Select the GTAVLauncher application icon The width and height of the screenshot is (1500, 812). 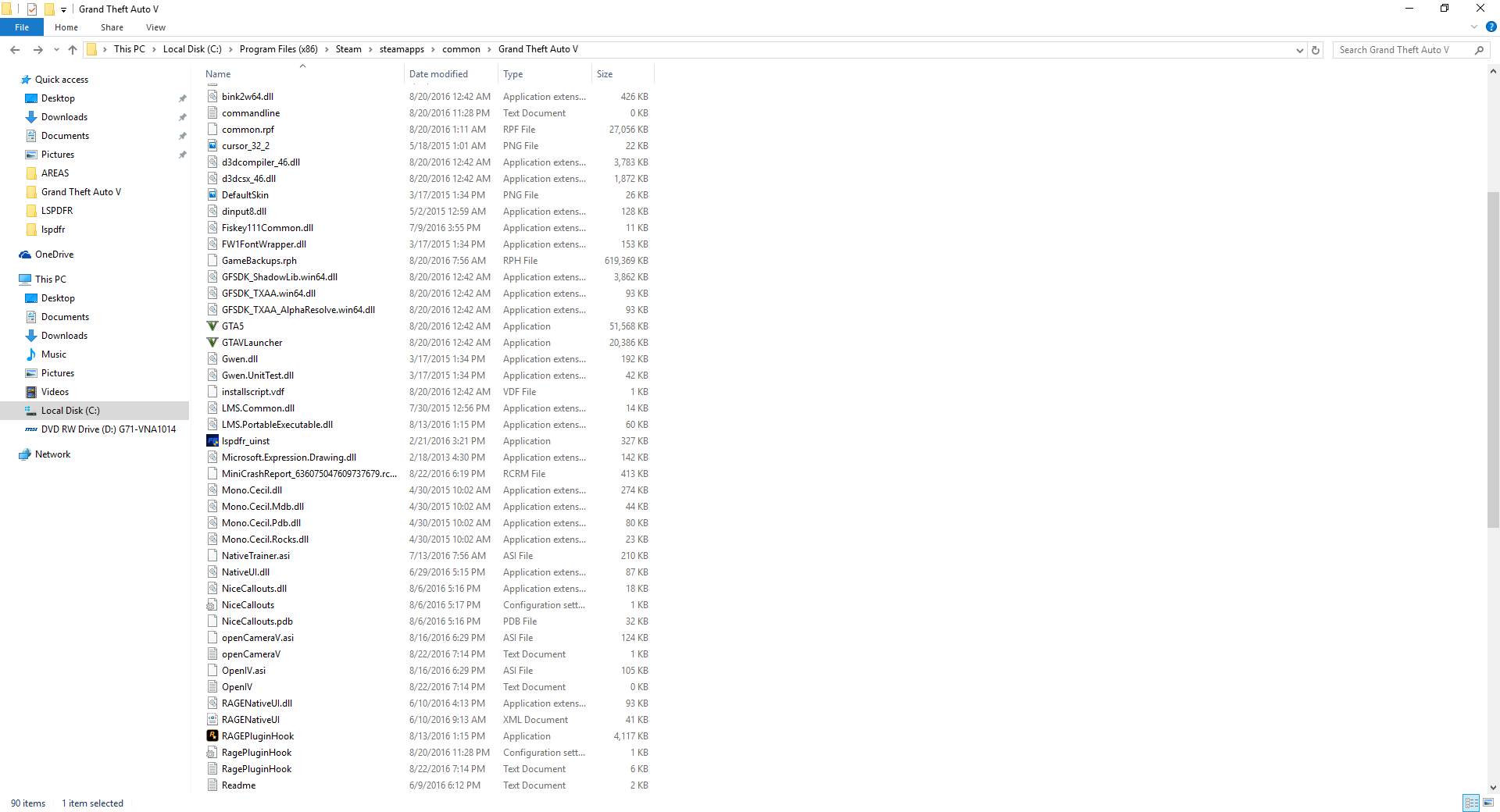tap(212, 343)
